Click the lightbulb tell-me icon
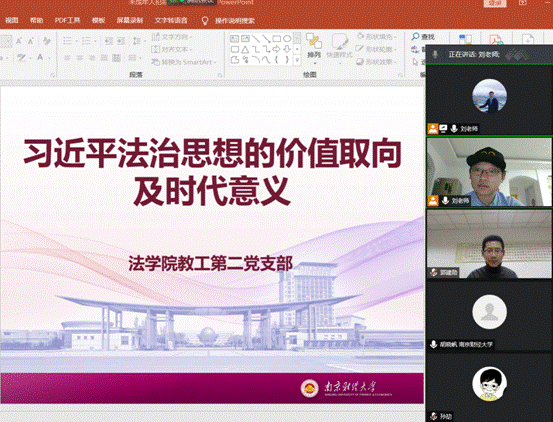The width and height of the screenshot is (553, 422). pos(205,21)
